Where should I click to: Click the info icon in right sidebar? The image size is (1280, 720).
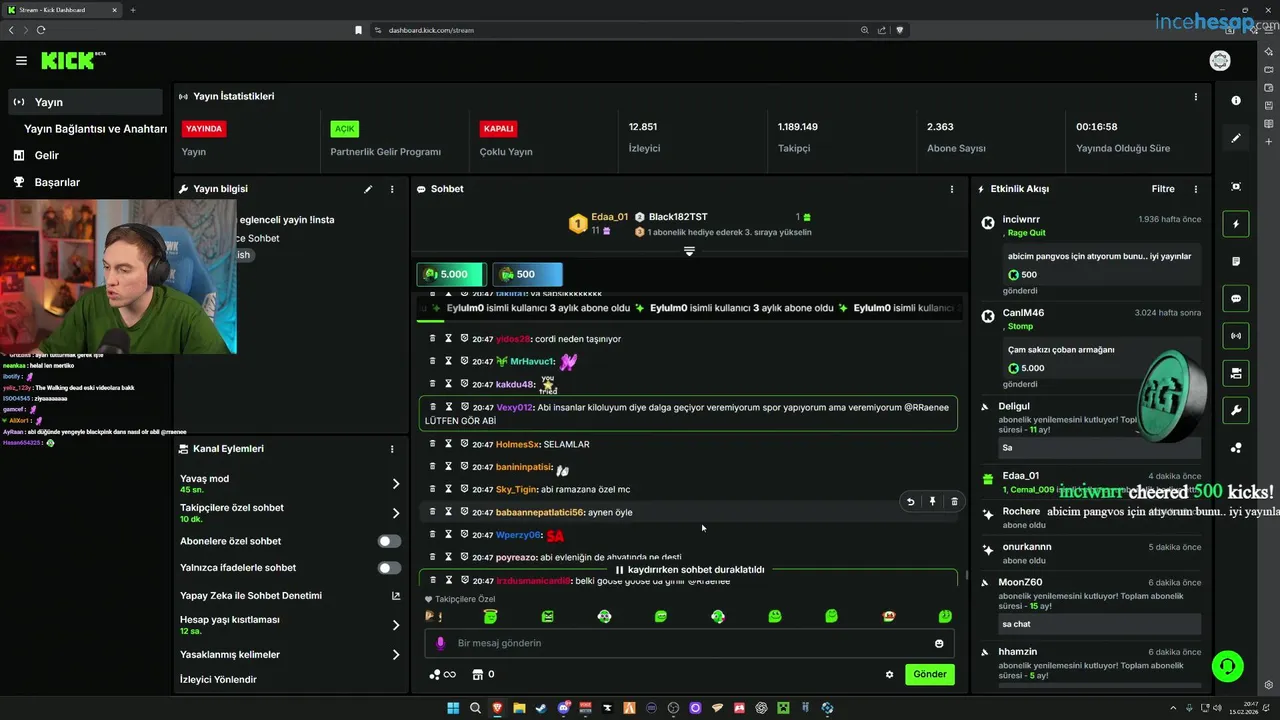1236,100
